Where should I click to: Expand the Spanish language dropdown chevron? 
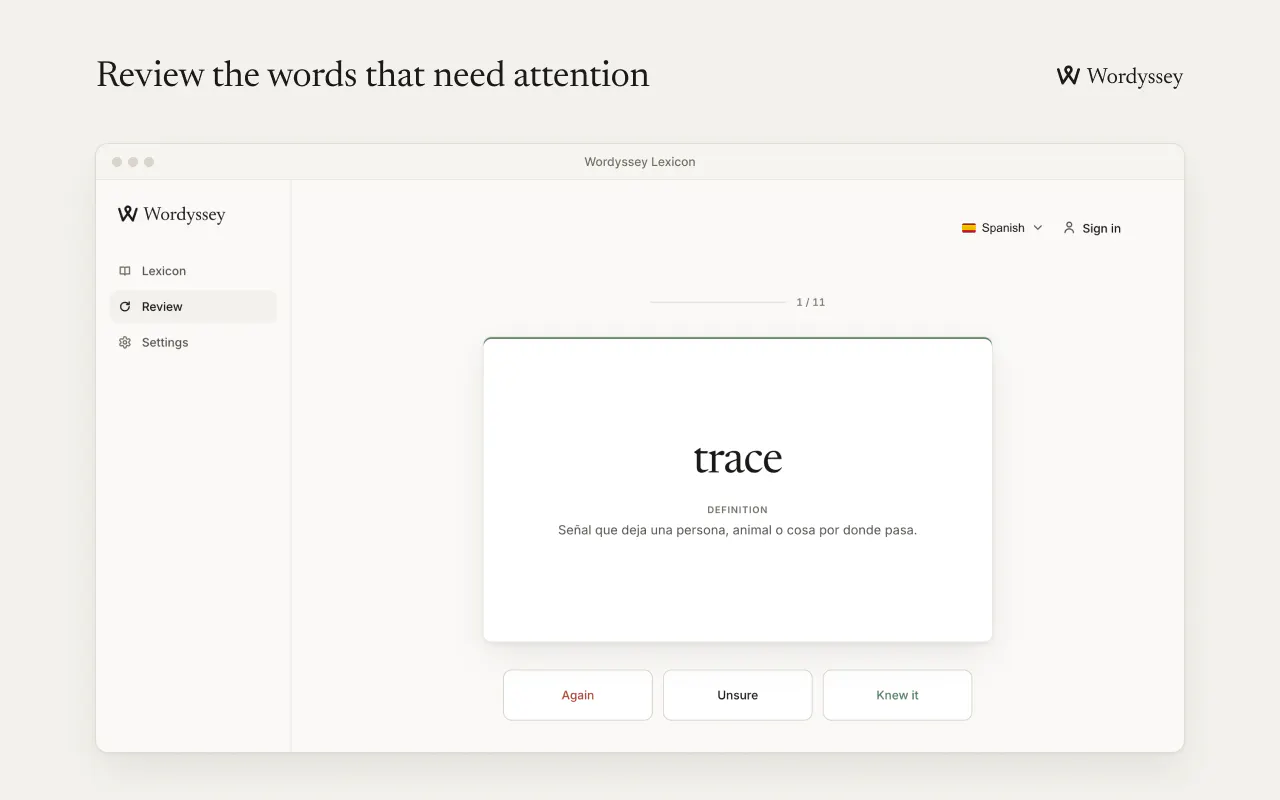1038,228
